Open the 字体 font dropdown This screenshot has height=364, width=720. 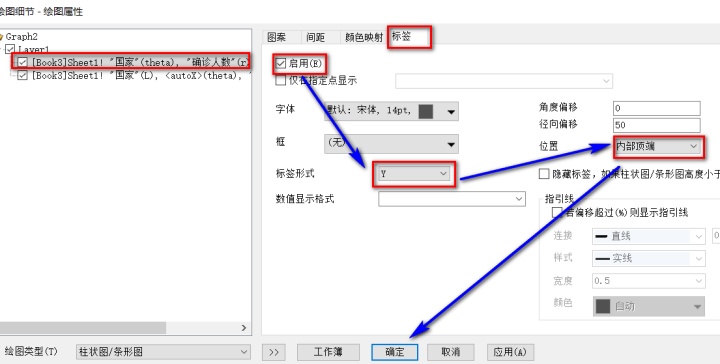tap(391, 111)
